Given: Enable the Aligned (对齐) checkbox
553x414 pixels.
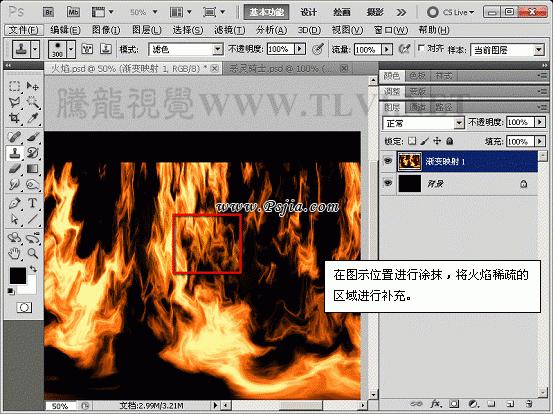Looking at the screenshot, I should [x=421, y=48].
